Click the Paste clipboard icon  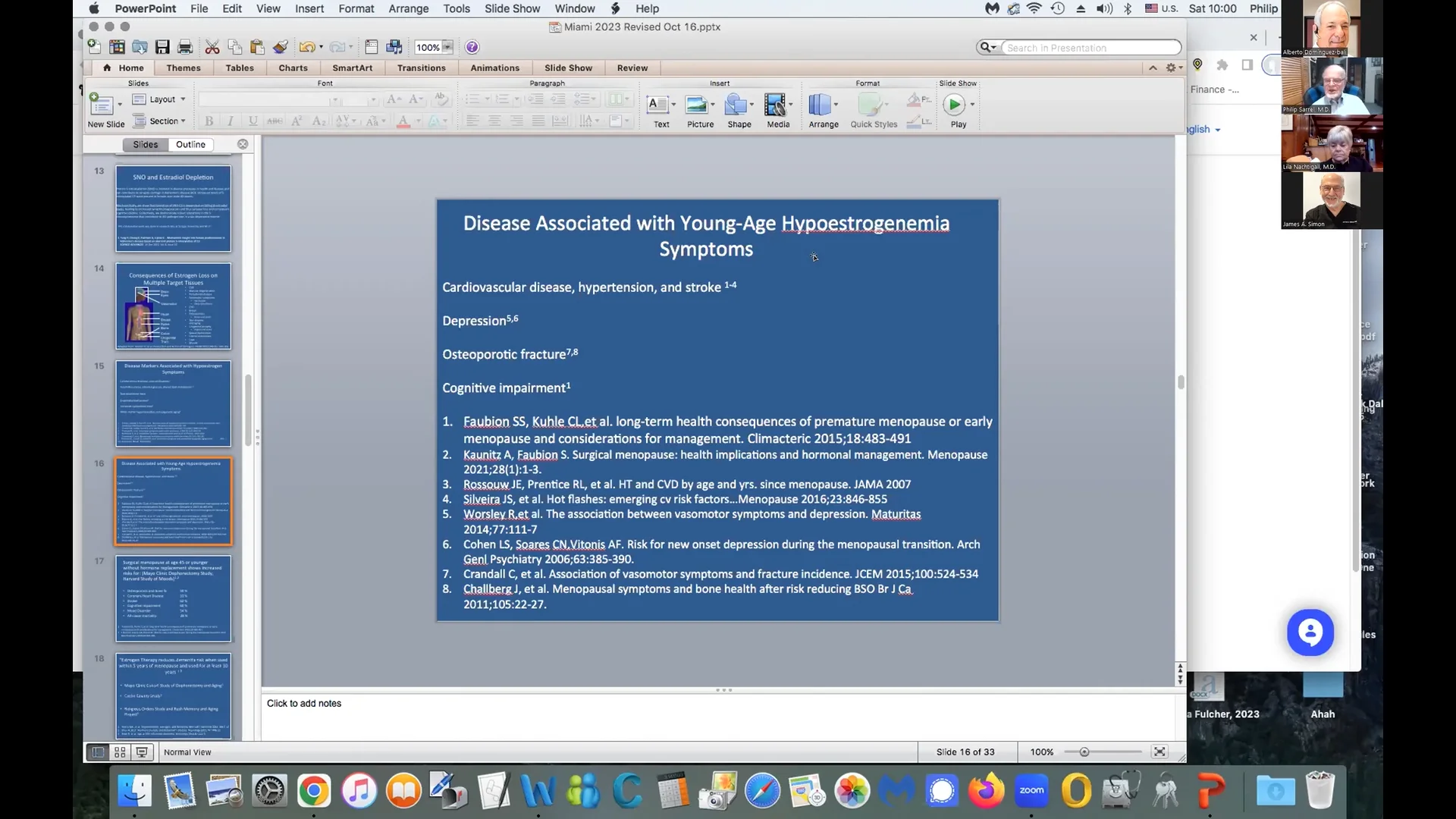tap(257, 47)
